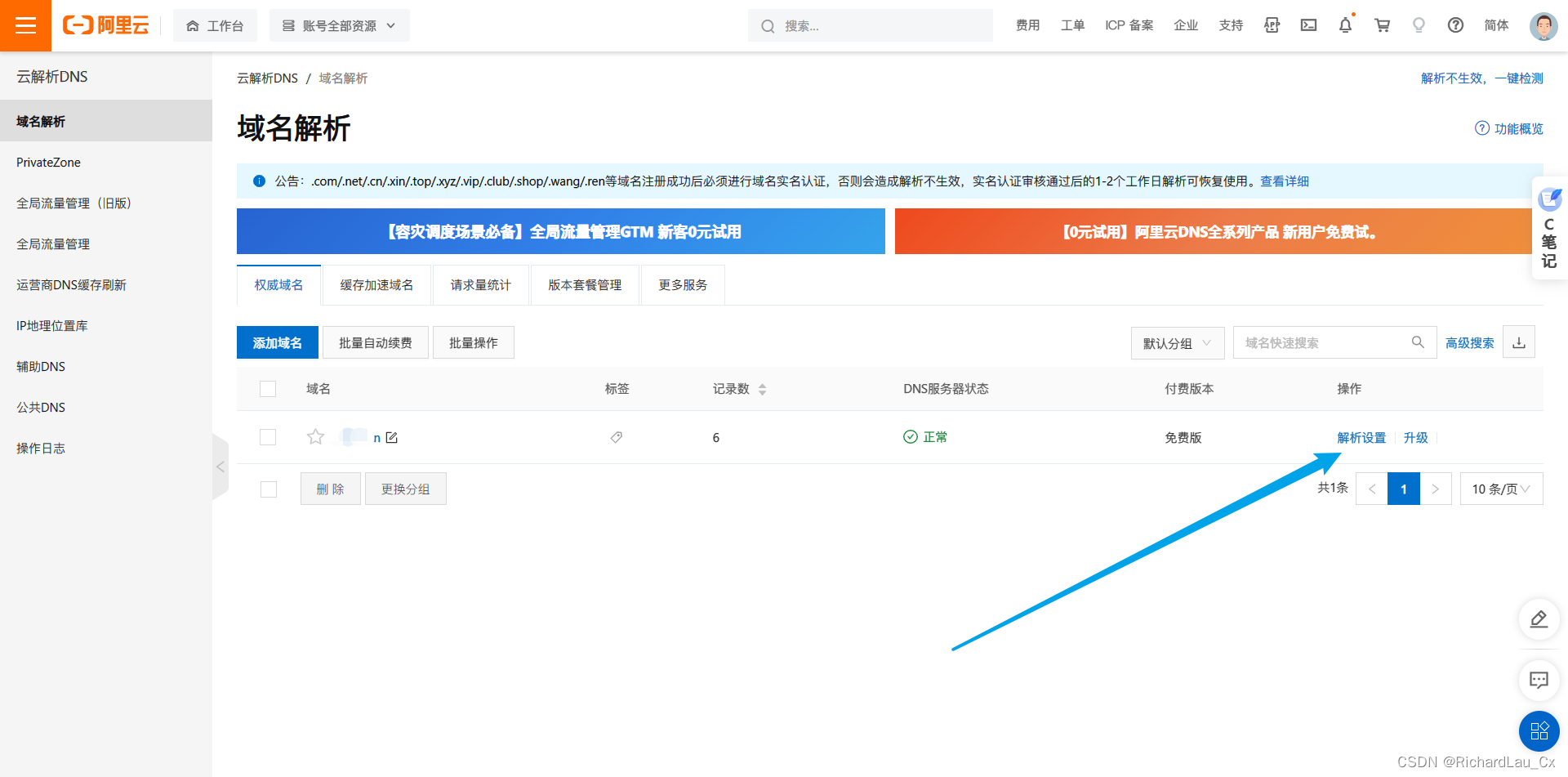Click the app download icon in header
Viewport: 1568px width, 777px height.
pyautogui.click(x=1272, y=25)
